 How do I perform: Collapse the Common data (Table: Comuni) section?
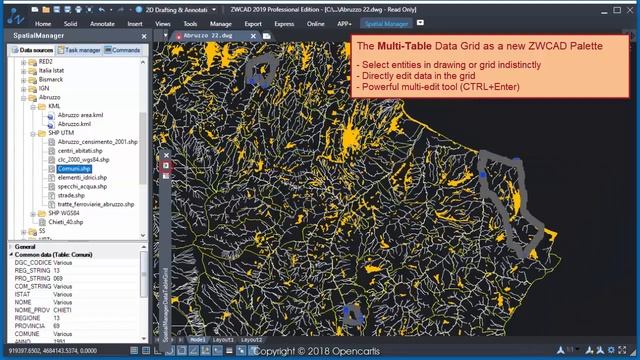pyautogui.click(x=11, y=255)
